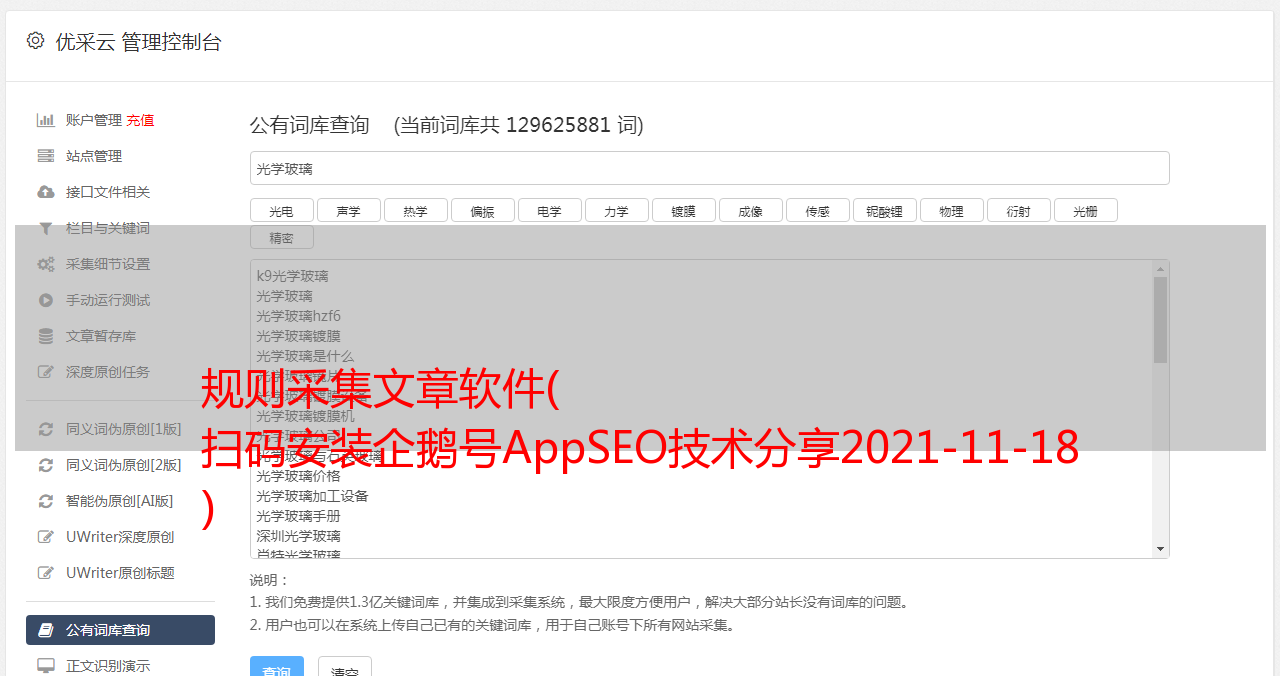Select the 光电 keyword tag button
The width and height of the screenshot is (1280, 676).
281,211
